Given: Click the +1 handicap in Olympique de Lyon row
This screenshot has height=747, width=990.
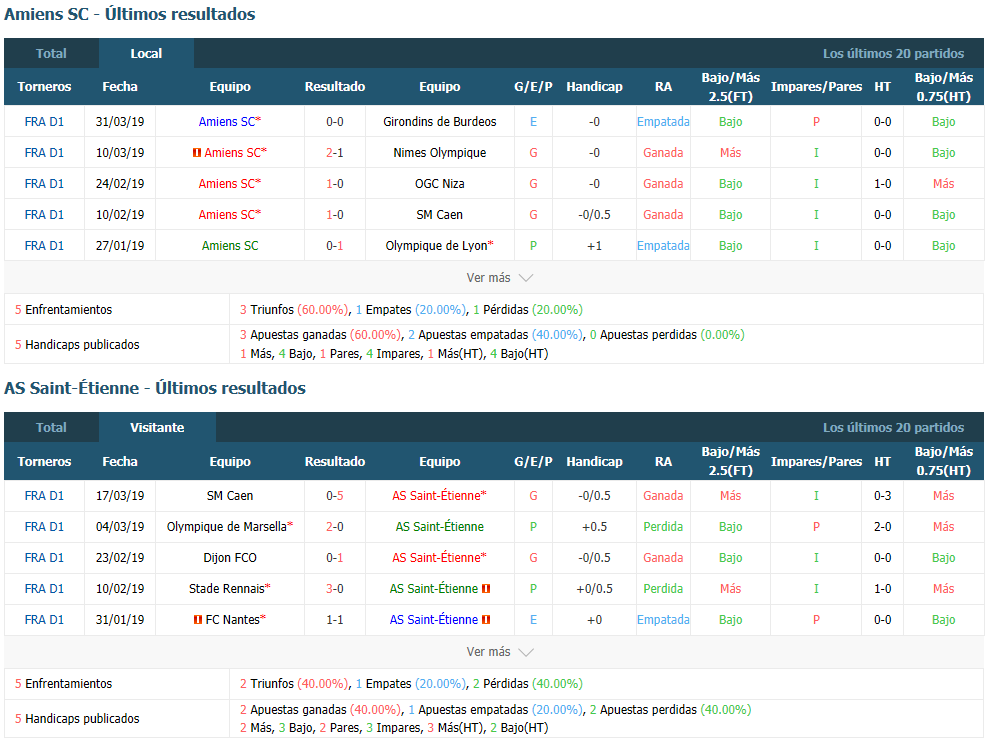Looking at the screenshot, I should [x=594, y=246].
